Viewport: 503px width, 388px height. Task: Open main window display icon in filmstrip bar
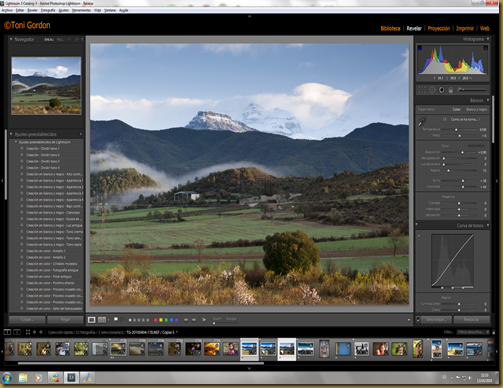(x=7, y=332)
